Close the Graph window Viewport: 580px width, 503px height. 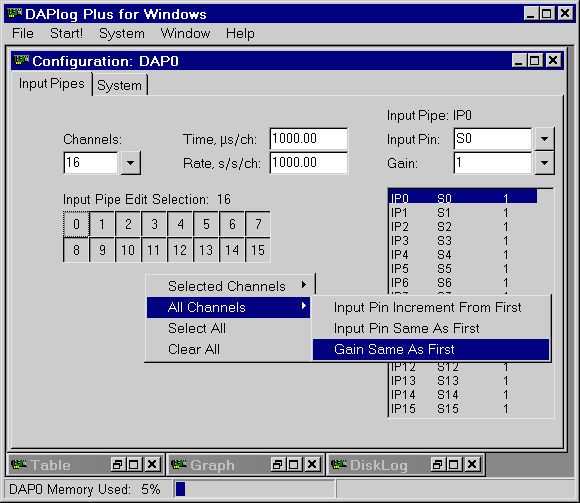click(312, 464)
